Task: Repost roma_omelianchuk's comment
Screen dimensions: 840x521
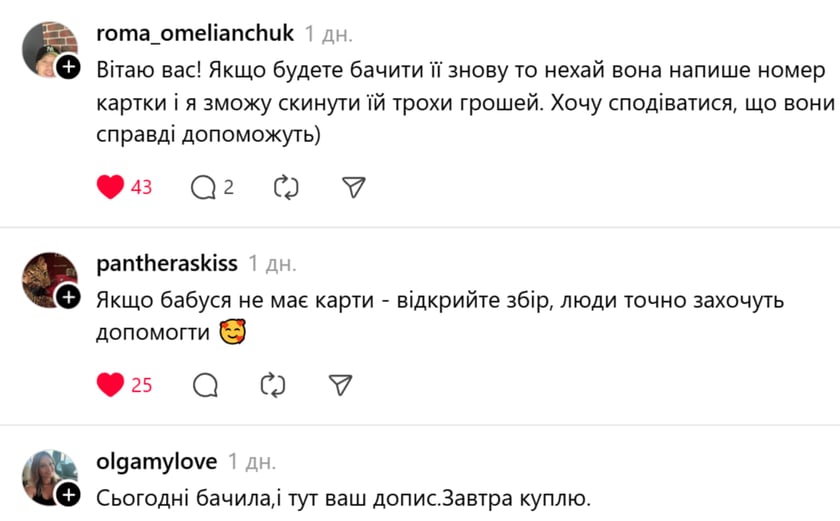Action: (x=286, y=186)
